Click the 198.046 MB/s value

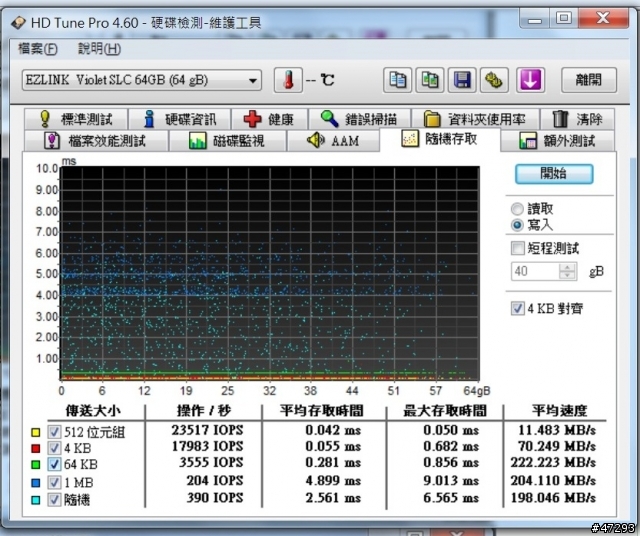pos(553,498)
